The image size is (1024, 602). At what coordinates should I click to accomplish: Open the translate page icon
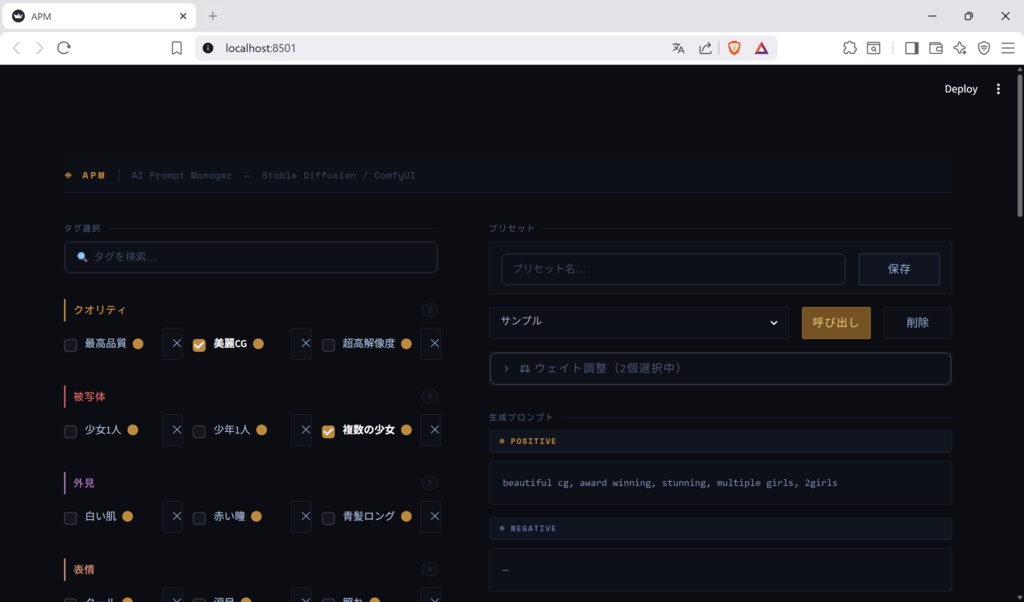coord(678,48)
